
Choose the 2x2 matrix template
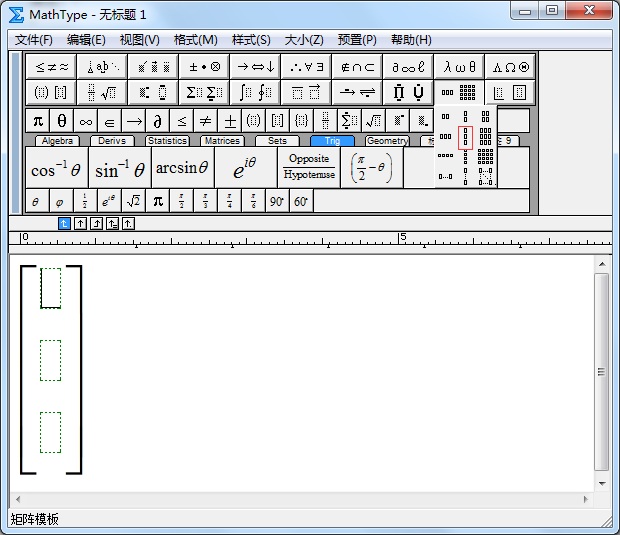(x=486, y=116)
